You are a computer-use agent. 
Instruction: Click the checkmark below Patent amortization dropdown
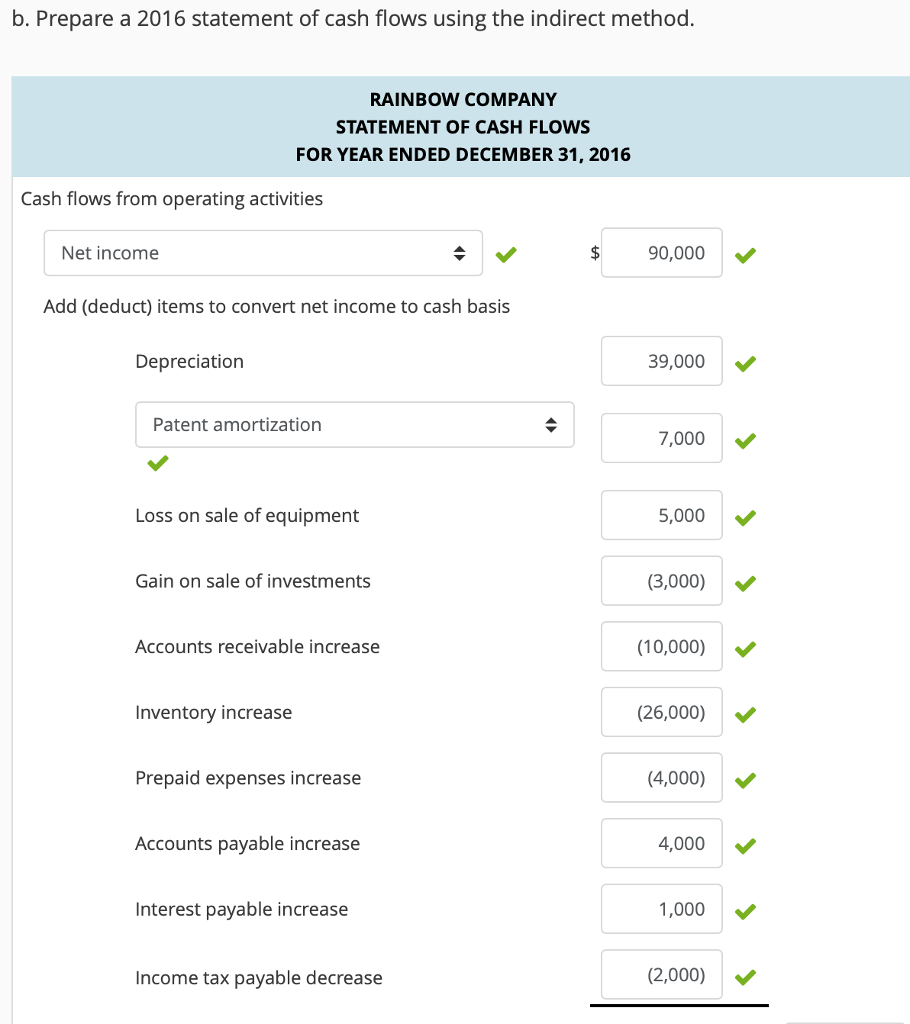(x=158, y=463)
